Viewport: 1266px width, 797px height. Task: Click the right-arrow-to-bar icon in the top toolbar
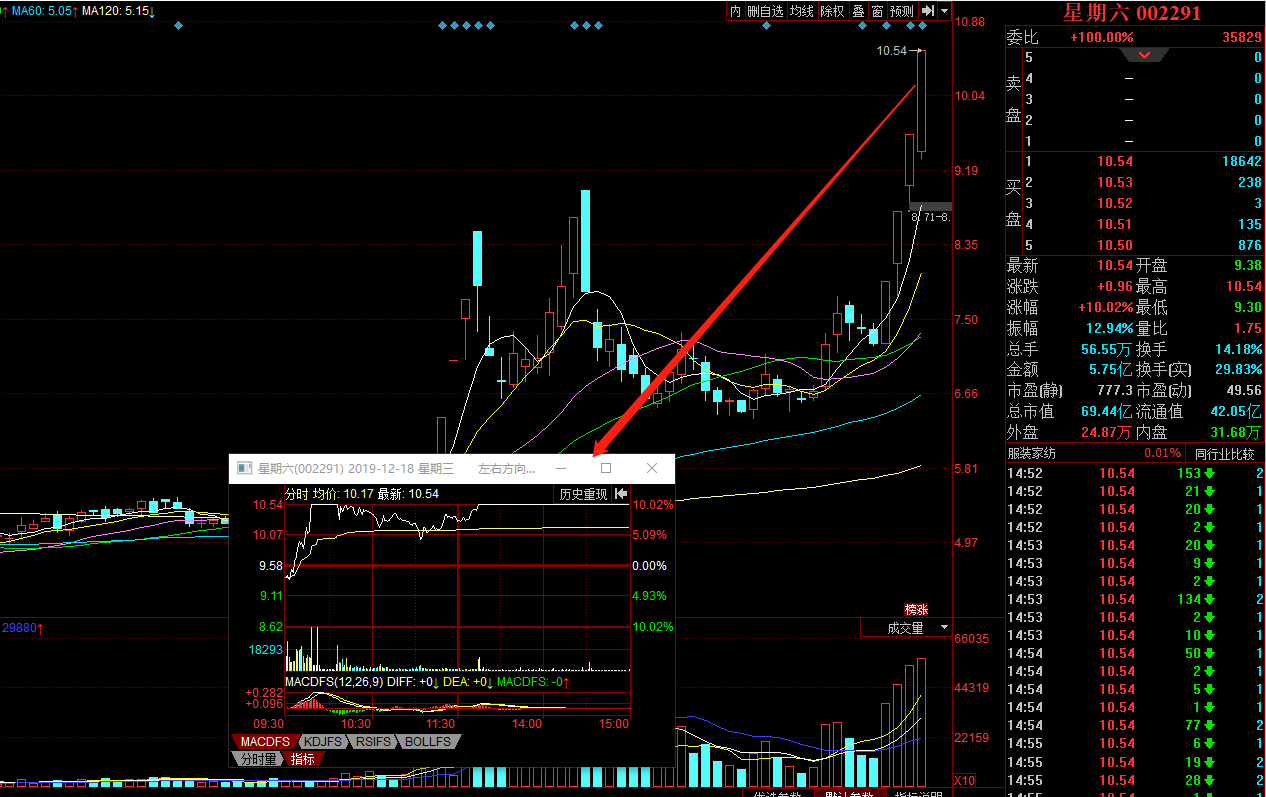coord(928,11)
